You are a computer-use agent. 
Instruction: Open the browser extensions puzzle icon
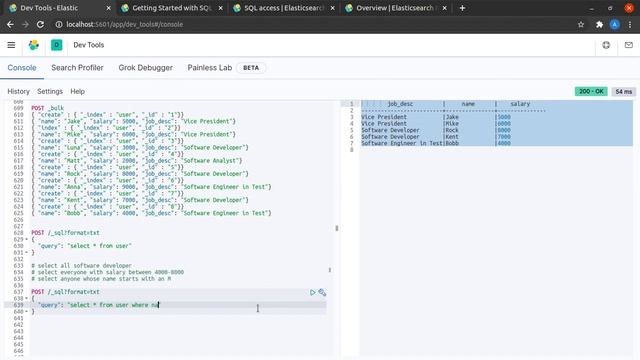point(599,24)
